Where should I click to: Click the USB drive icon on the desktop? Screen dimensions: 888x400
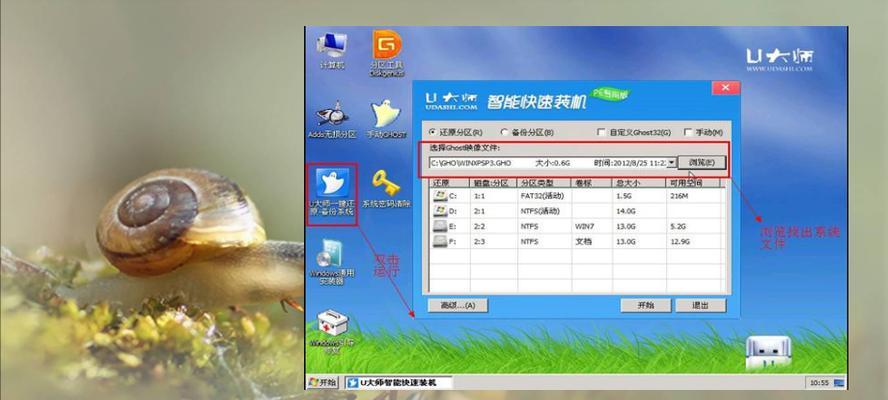click(768, 351)
